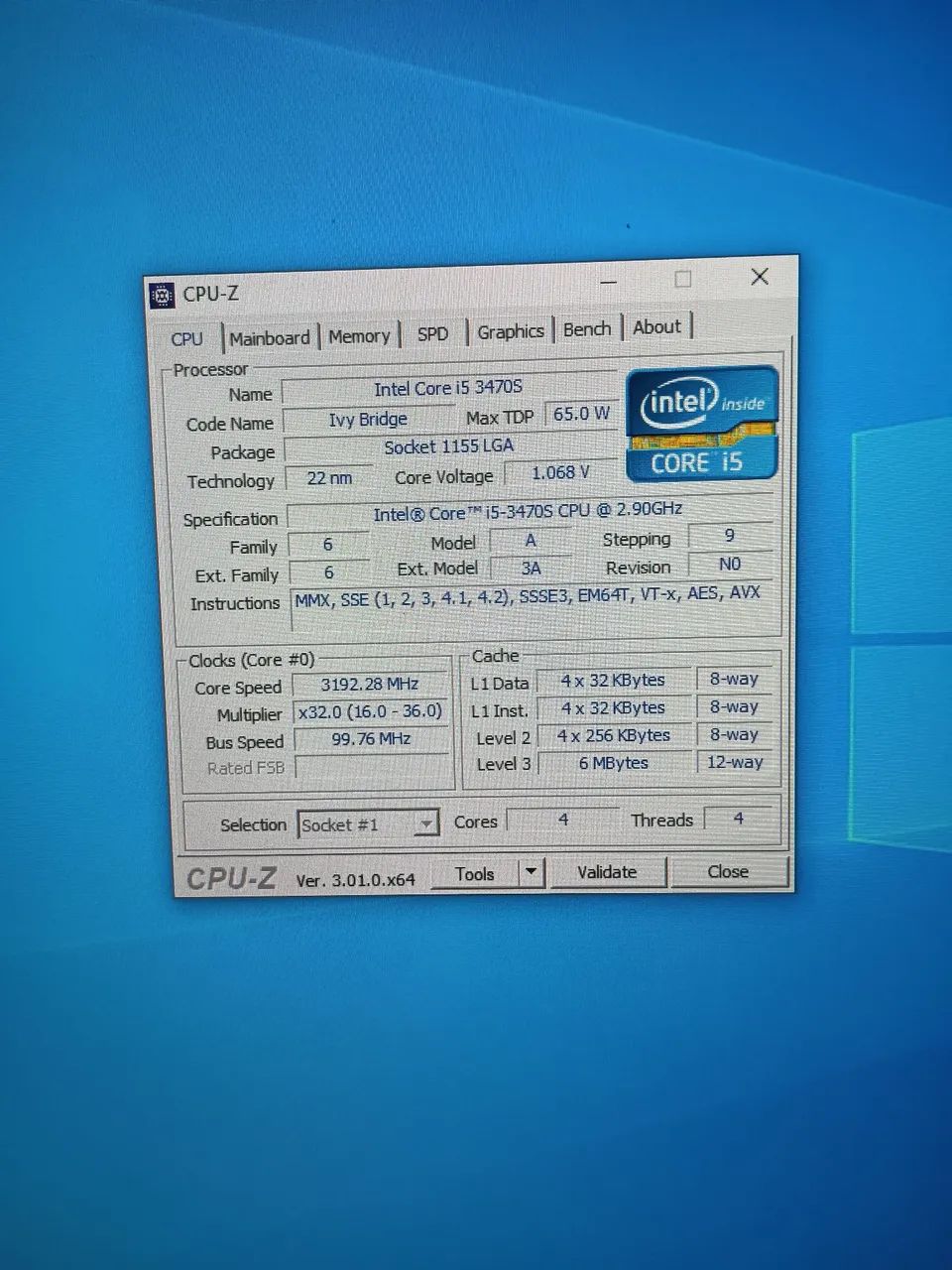Screen dimensions: 952x1270
Task: Click the Core Voltage value 1.068 V
Action: point(560,472)
